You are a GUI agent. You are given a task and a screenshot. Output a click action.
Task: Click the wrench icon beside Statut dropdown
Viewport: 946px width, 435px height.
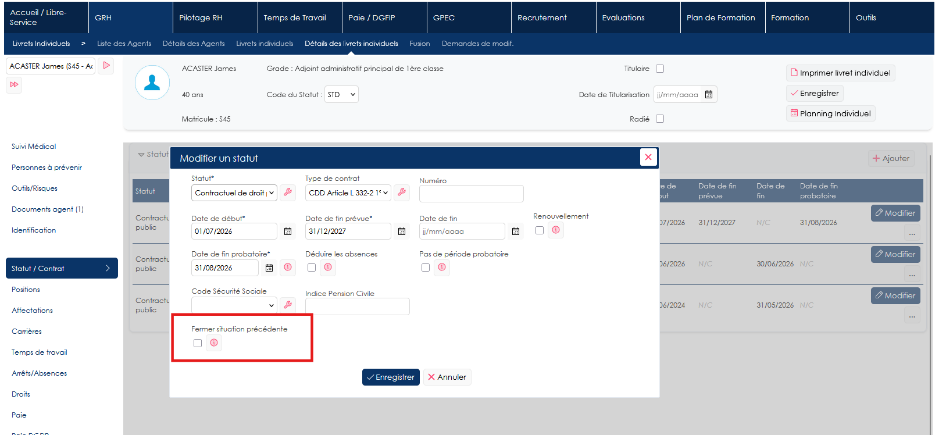pyautogui.click(x=288, y=192)
